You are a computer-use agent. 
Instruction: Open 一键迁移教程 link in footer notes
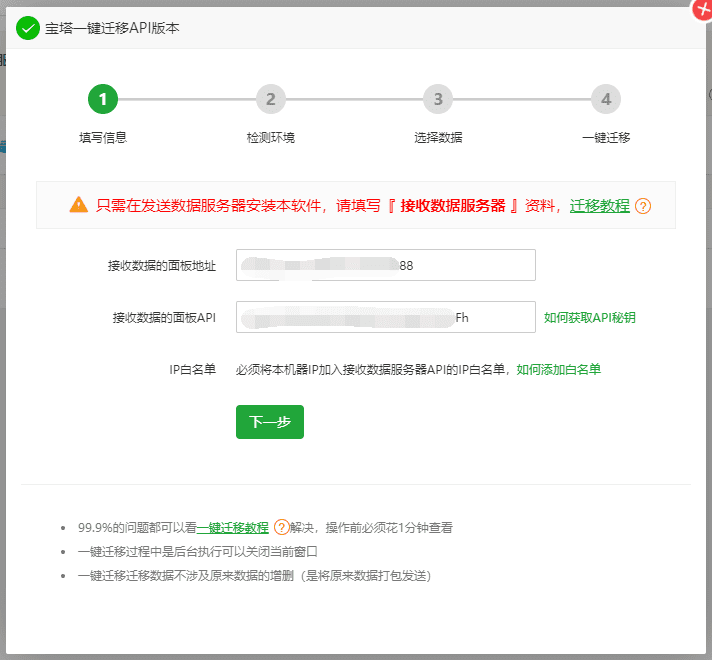tap(232, 527)
